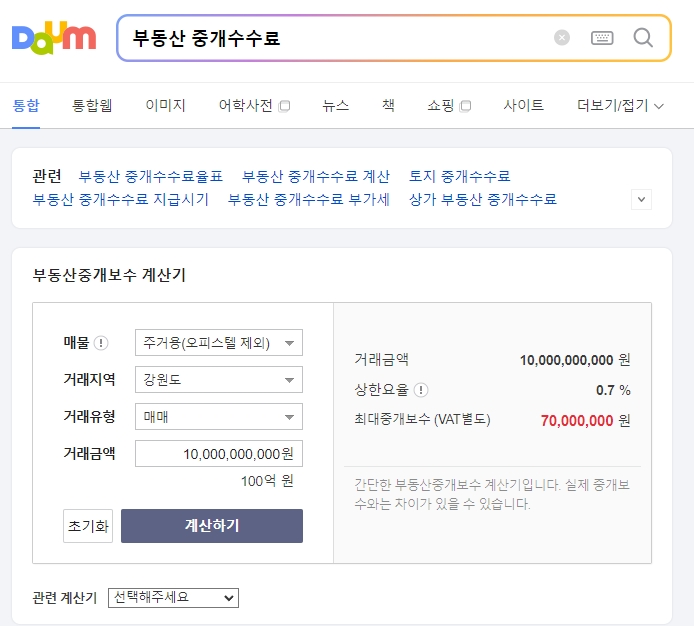Click the 거래금액 input field
Screen dimensions: 694x626
219,453
